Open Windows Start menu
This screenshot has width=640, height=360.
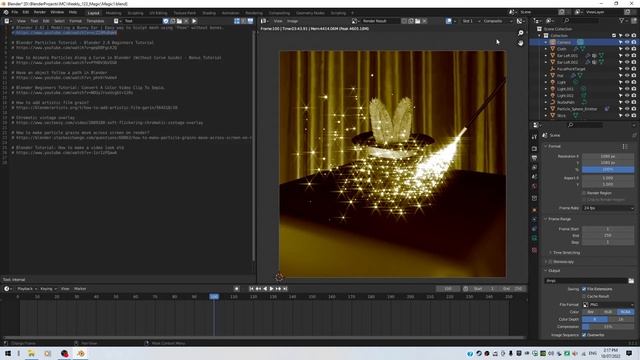point(7,353)
